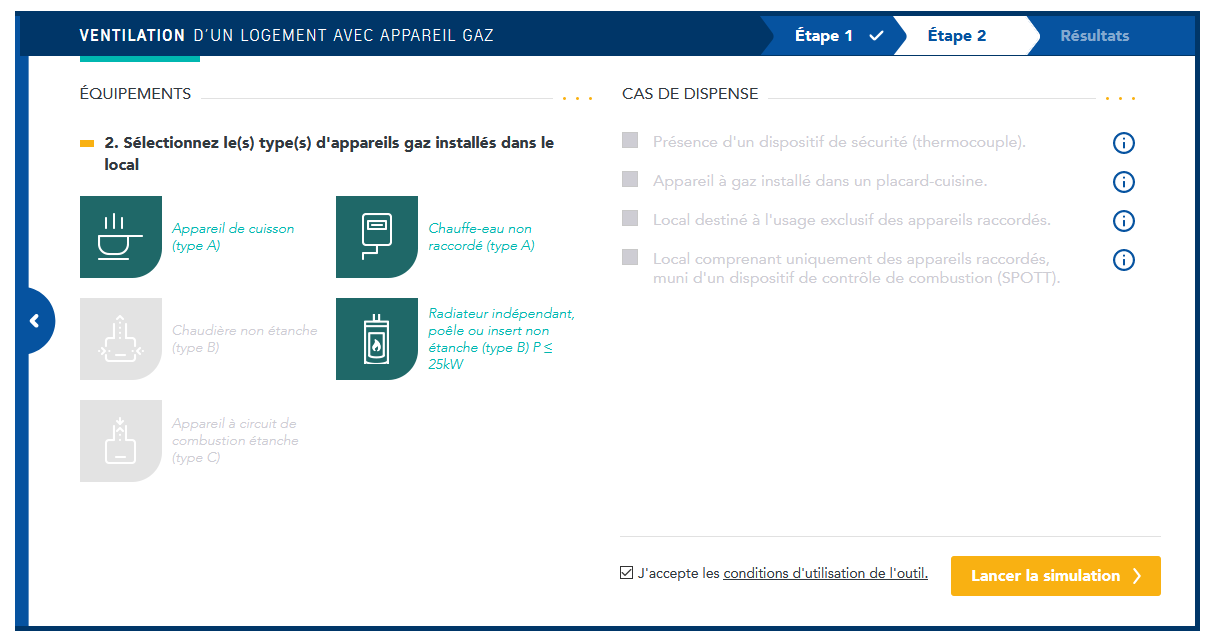Select the Chaudière non étanche icon
This screenshot has height=641, width=1218.
pos(120,339)
